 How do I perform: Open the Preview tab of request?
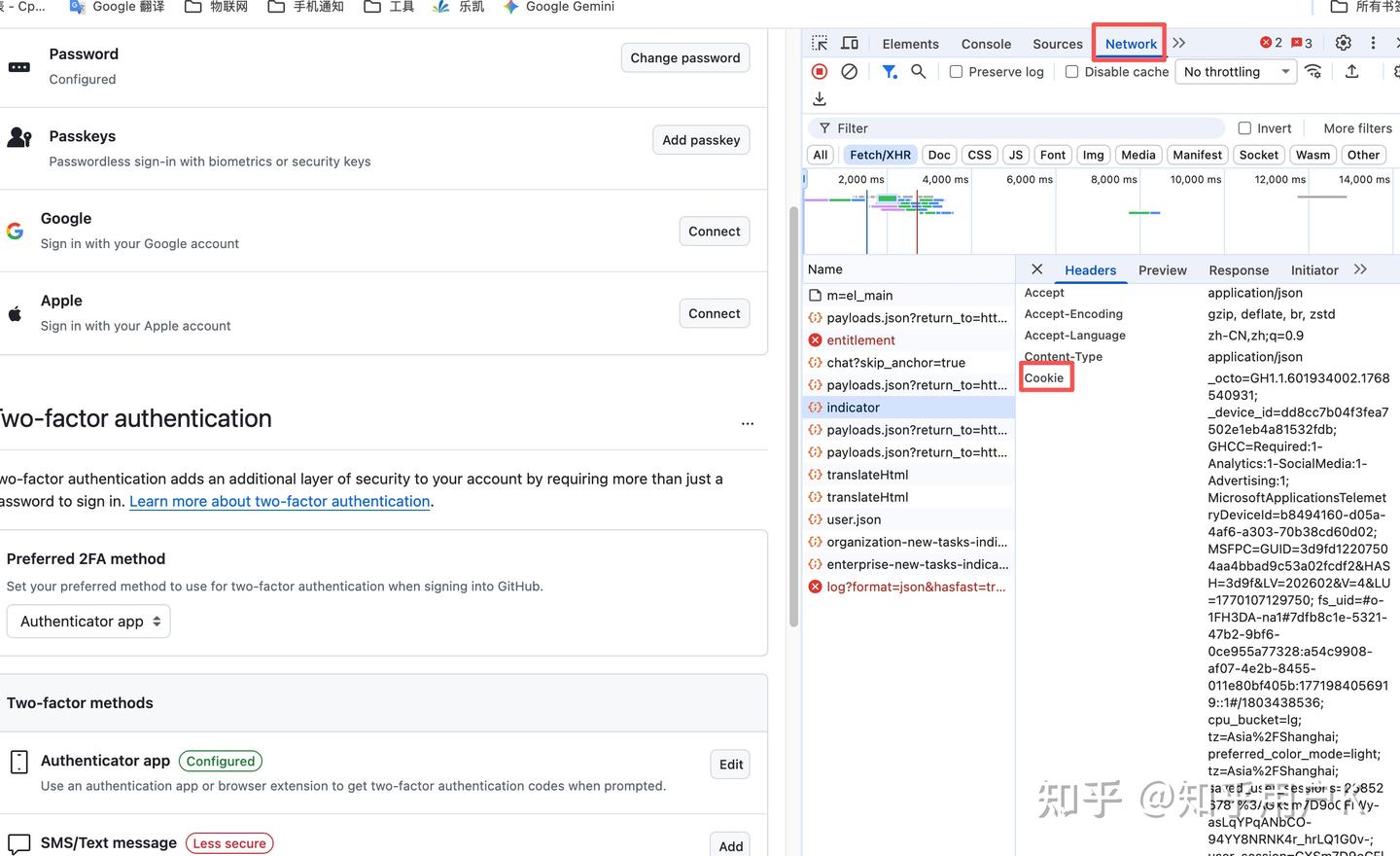1163,270
